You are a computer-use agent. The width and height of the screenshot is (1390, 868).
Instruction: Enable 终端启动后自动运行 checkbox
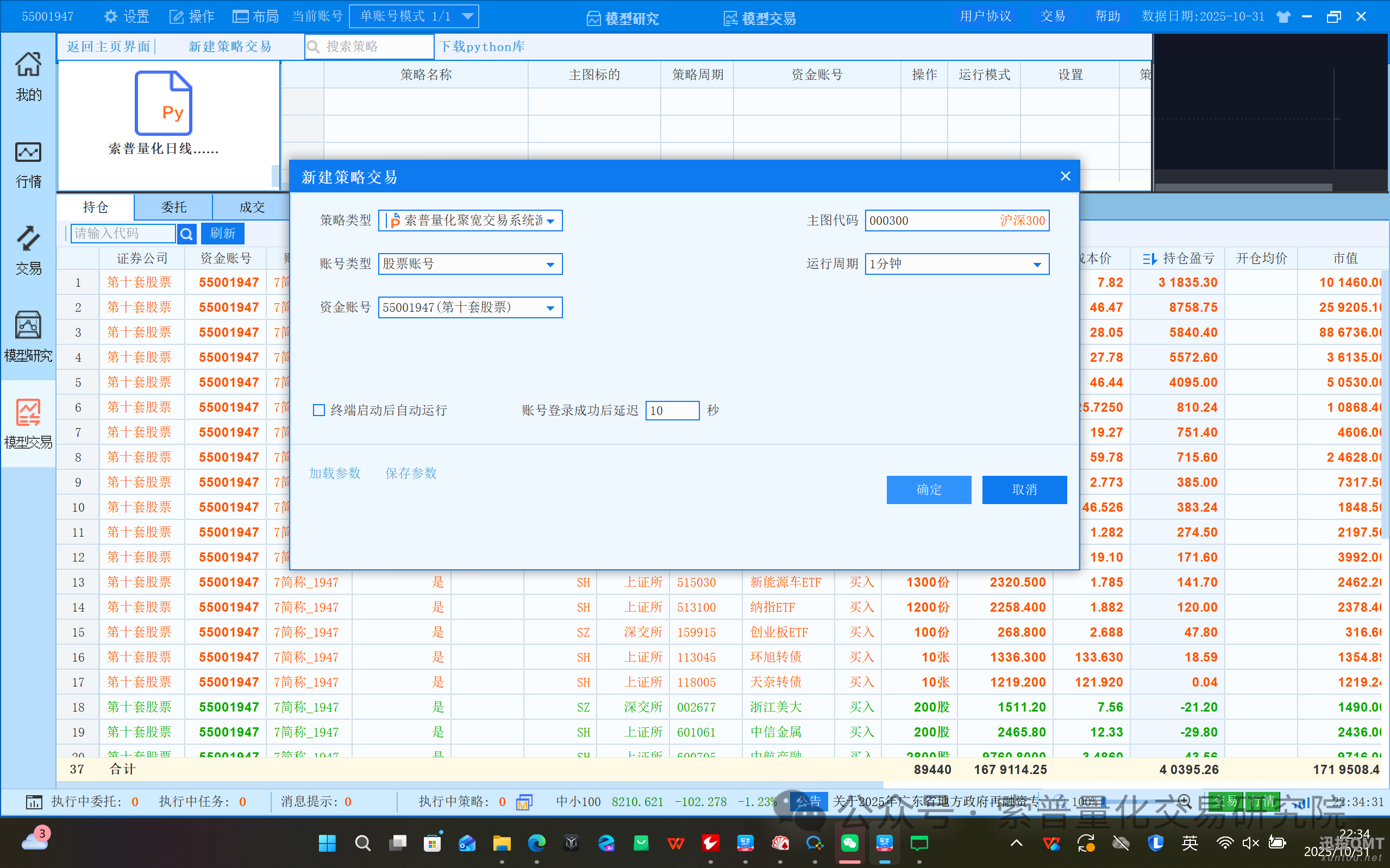click(x=319, y=410)
